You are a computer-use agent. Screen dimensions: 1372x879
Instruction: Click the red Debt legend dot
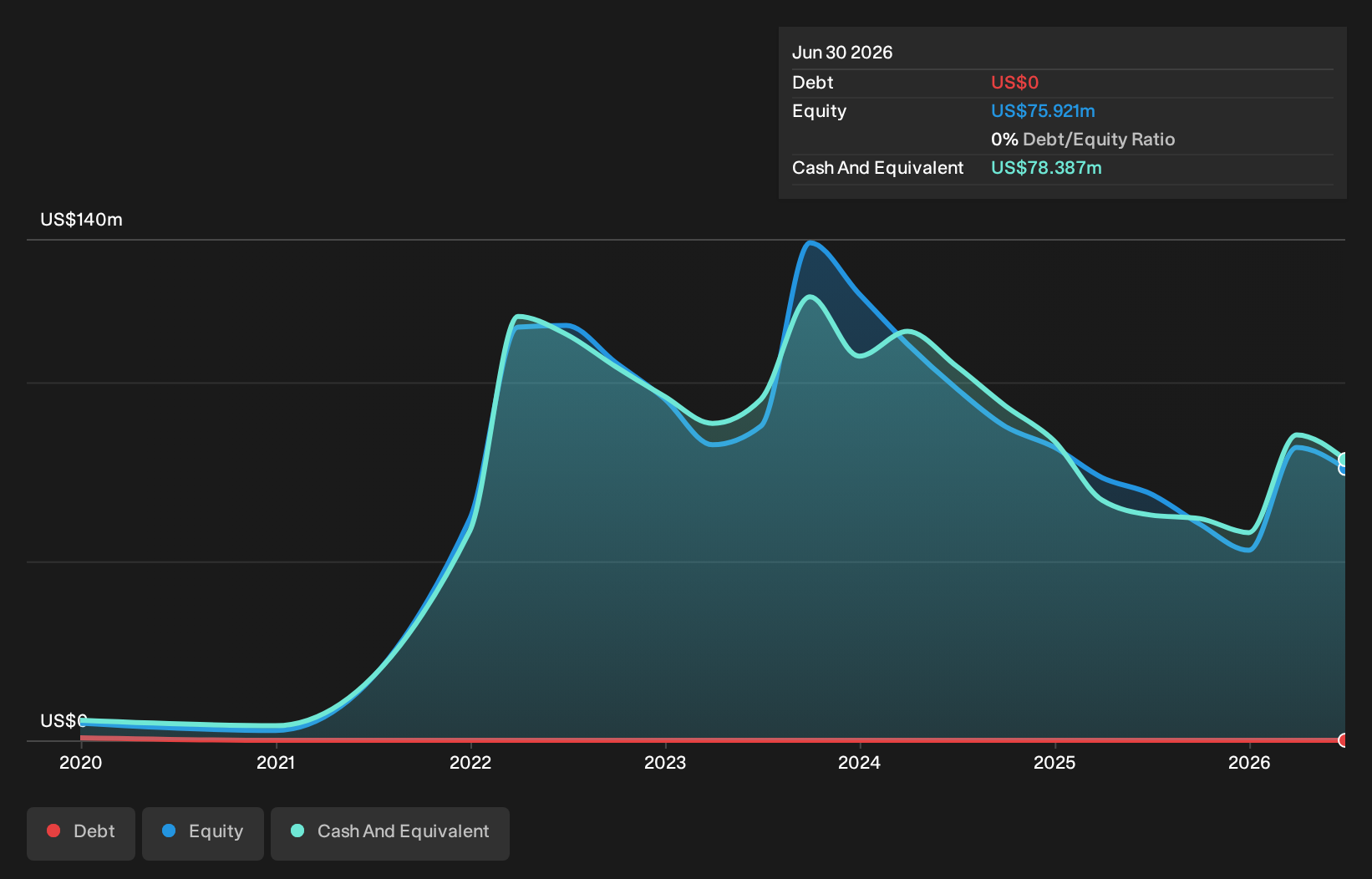coord(53,831)
